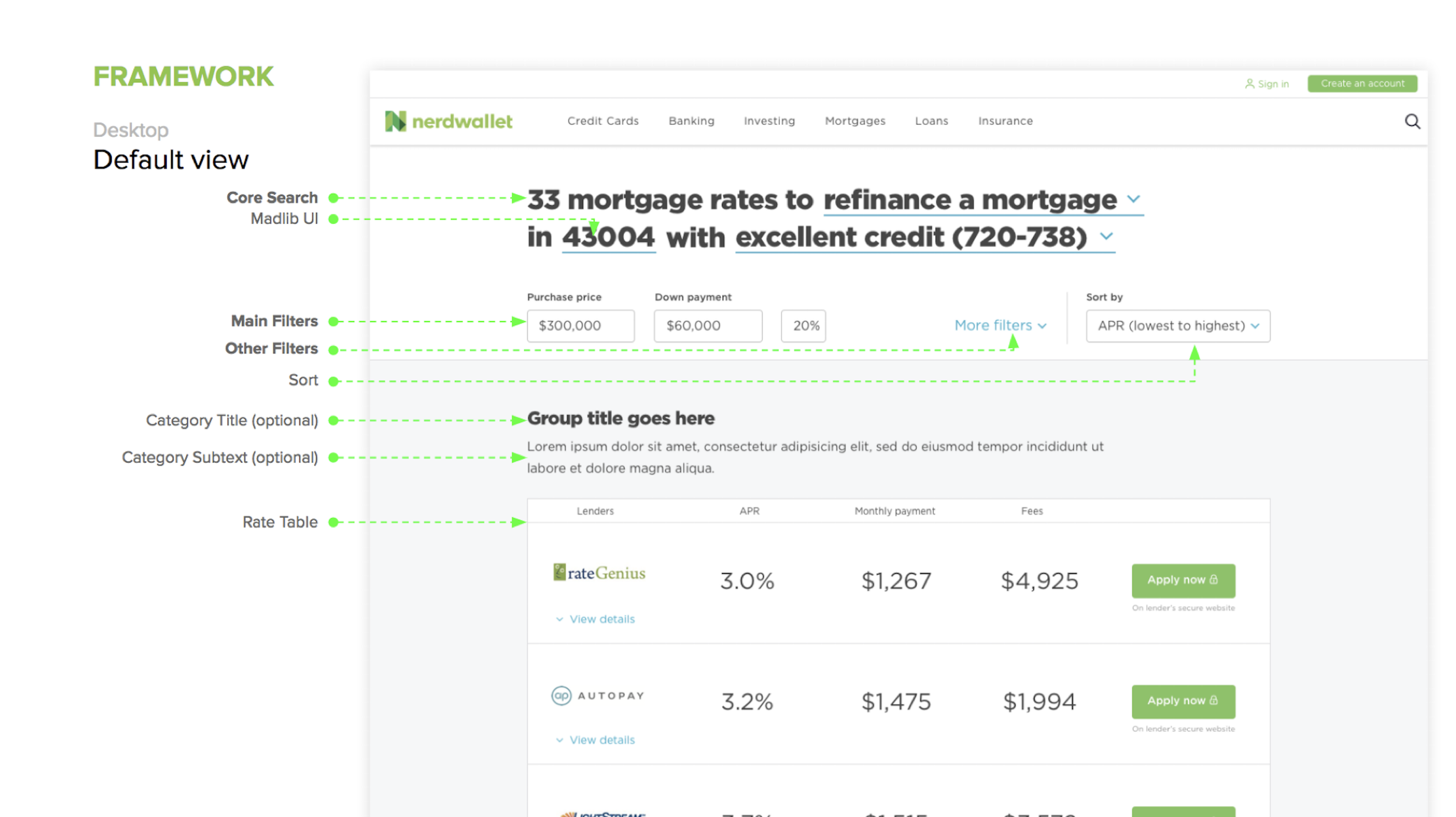Expand More filters
The height and width of the screenshot is (817, 1456).
point(999,325)
